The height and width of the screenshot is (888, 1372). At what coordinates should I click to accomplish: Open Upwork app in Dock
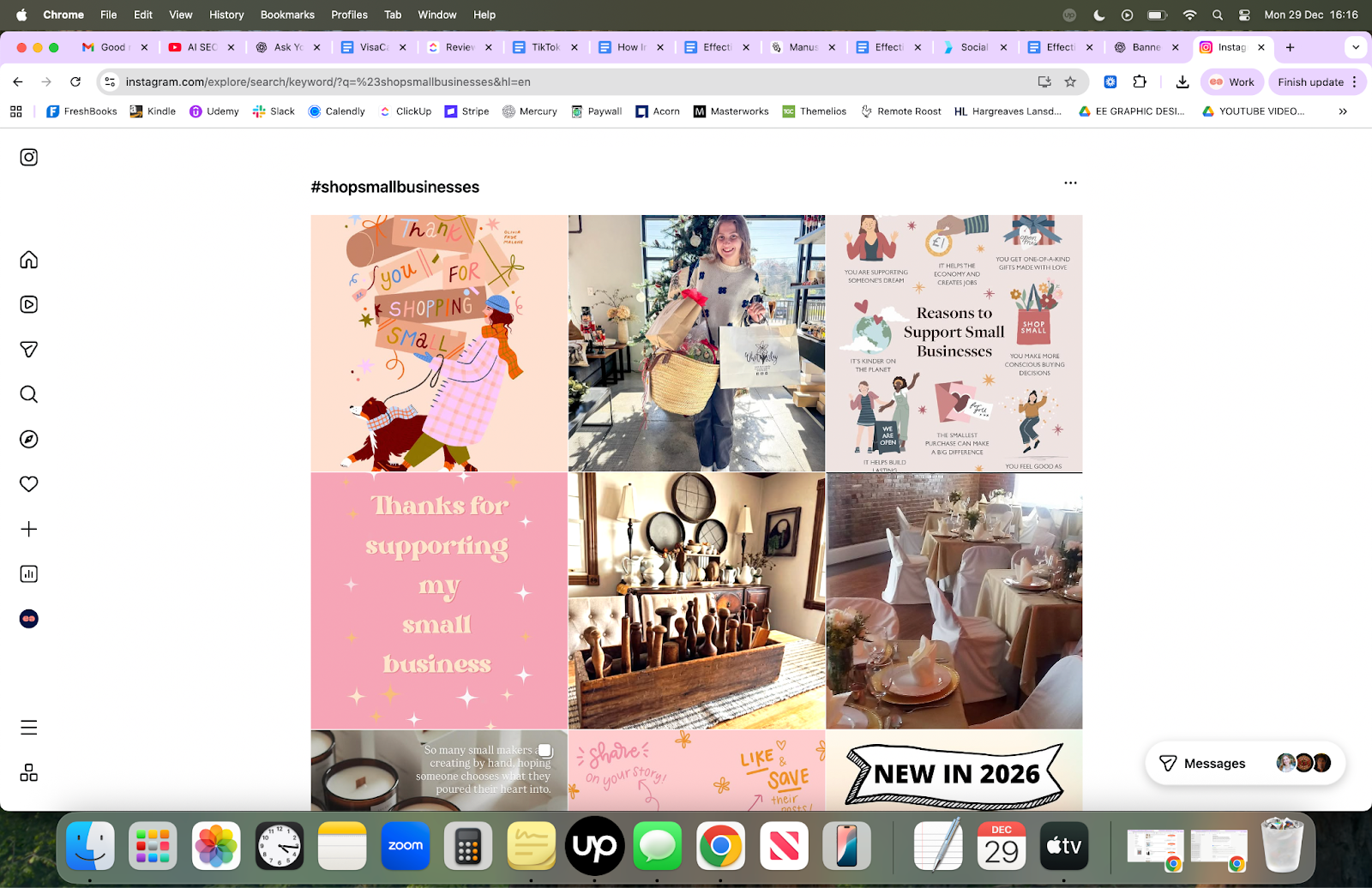(594, 846)
